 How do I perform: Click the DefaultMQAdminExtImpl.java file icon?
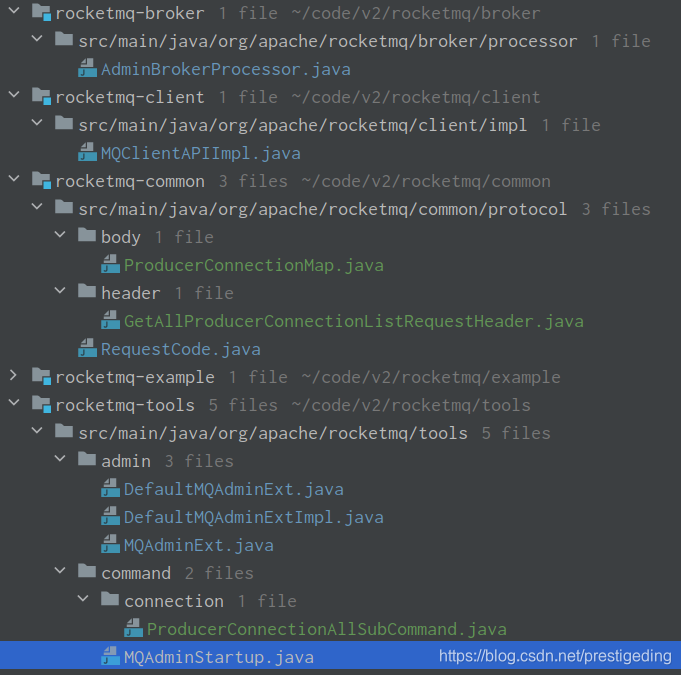[x=110, y=516]
